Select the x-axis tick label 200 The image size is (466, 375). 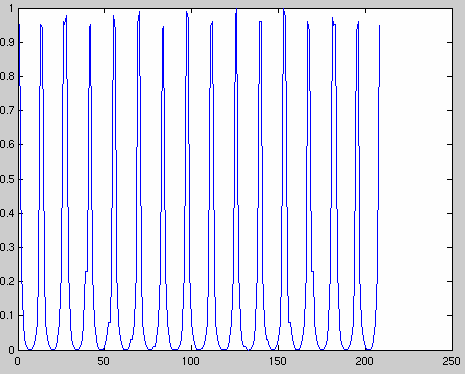(x=365, y=361)
